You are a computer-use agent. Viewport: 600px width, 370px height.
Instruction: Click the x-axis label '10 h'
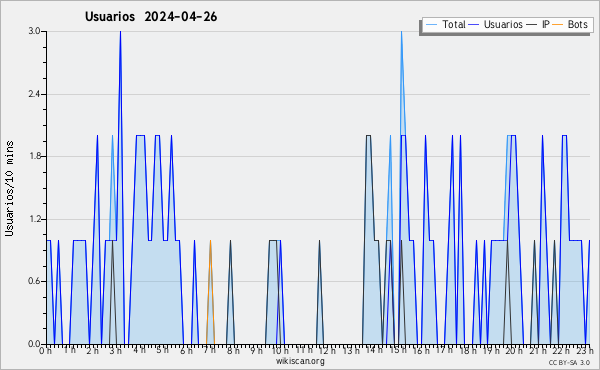point(280,350)
